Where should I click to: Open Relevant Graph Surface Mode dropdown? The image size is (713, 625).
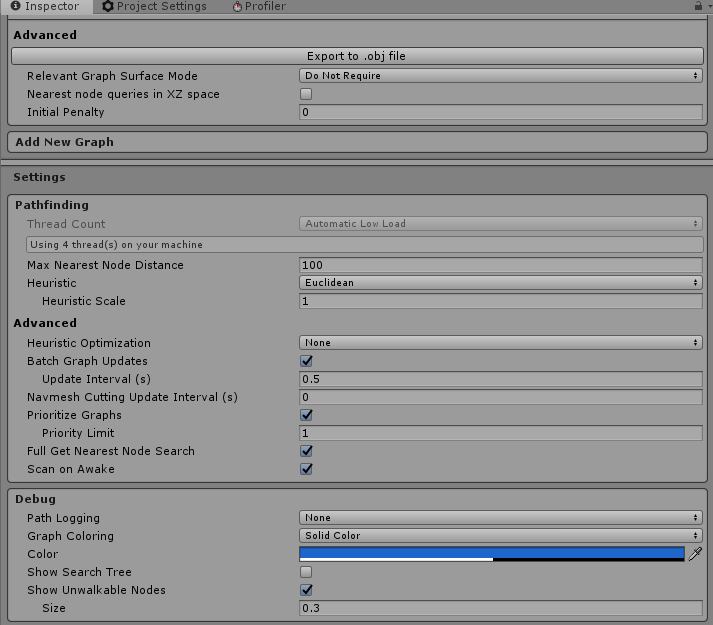click(x=501, y=76)
